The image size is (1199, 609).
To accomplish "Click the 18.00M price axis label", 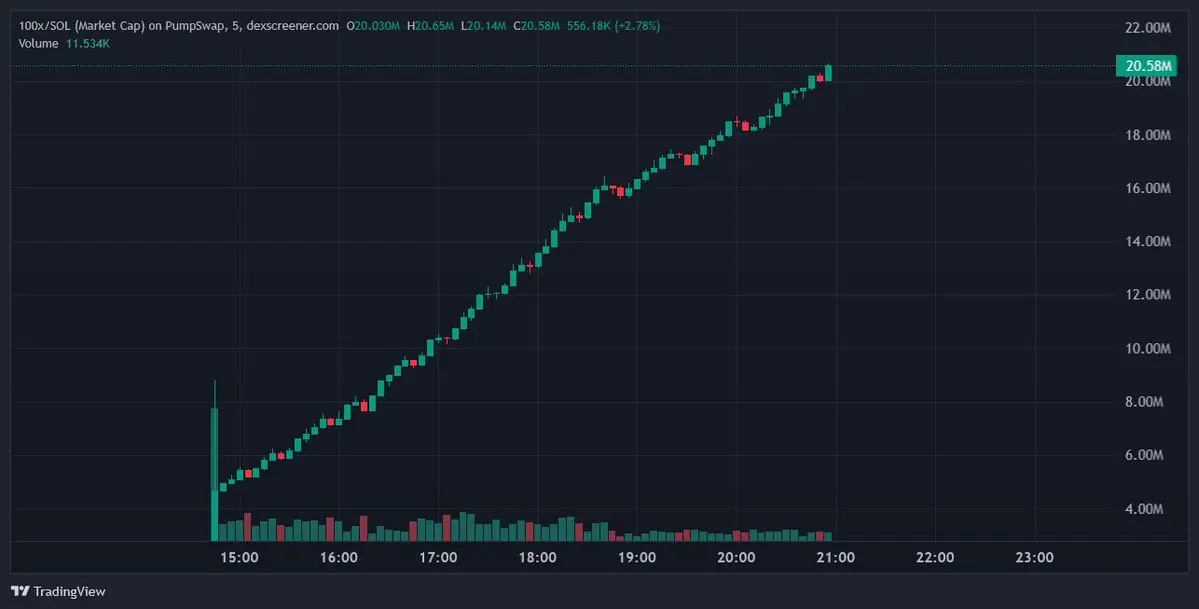I will coord(1148,135).
